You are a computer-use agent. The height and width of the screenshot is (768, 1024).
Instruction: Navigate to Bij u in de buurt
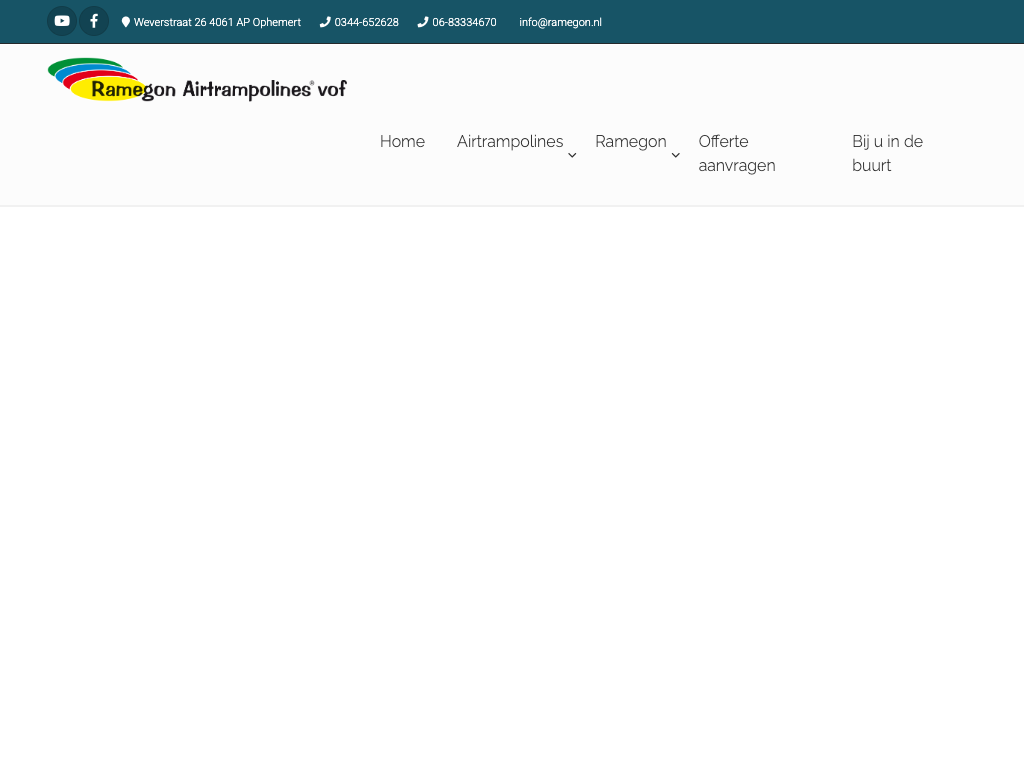(887, 154)
